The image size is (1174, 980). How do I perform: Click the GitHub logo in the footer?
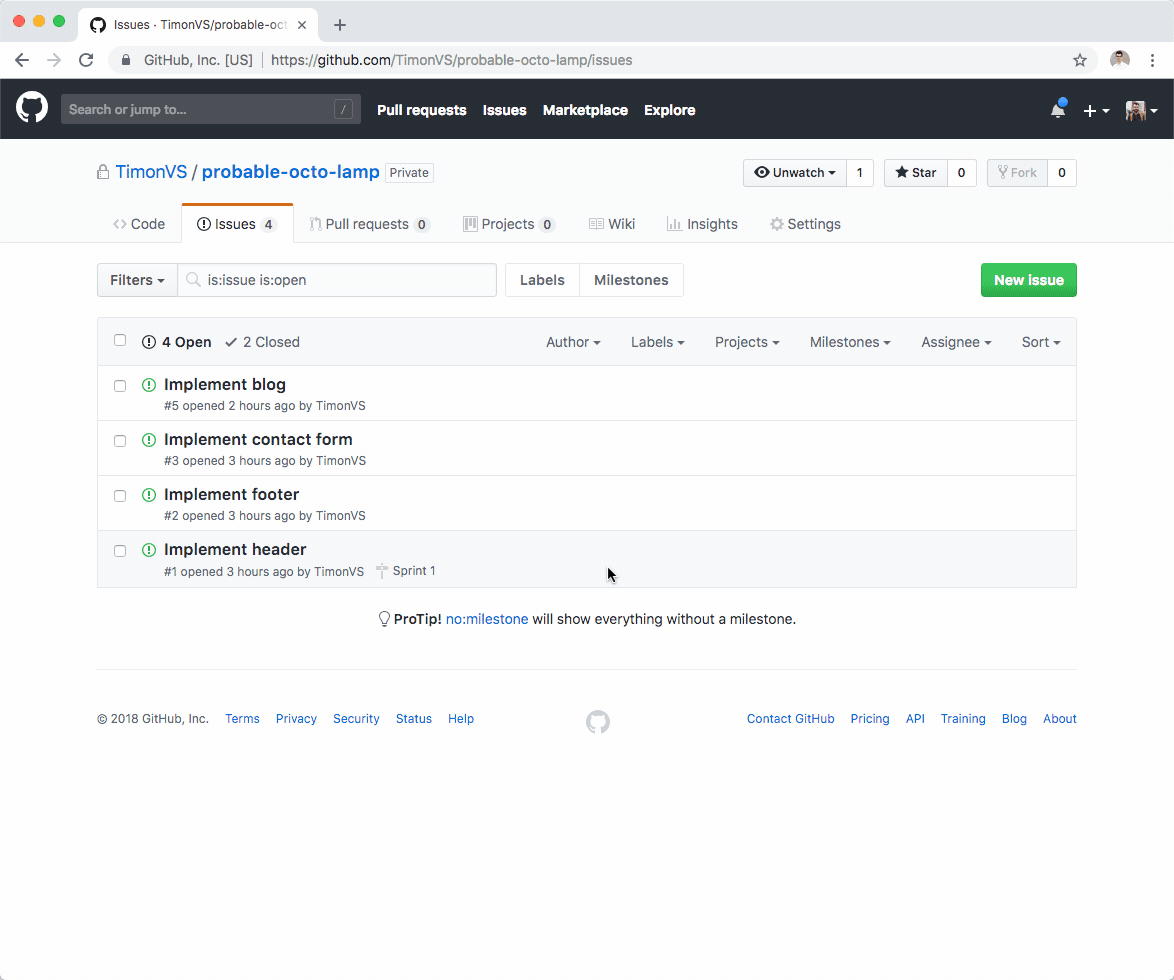[x=597, y=722]
